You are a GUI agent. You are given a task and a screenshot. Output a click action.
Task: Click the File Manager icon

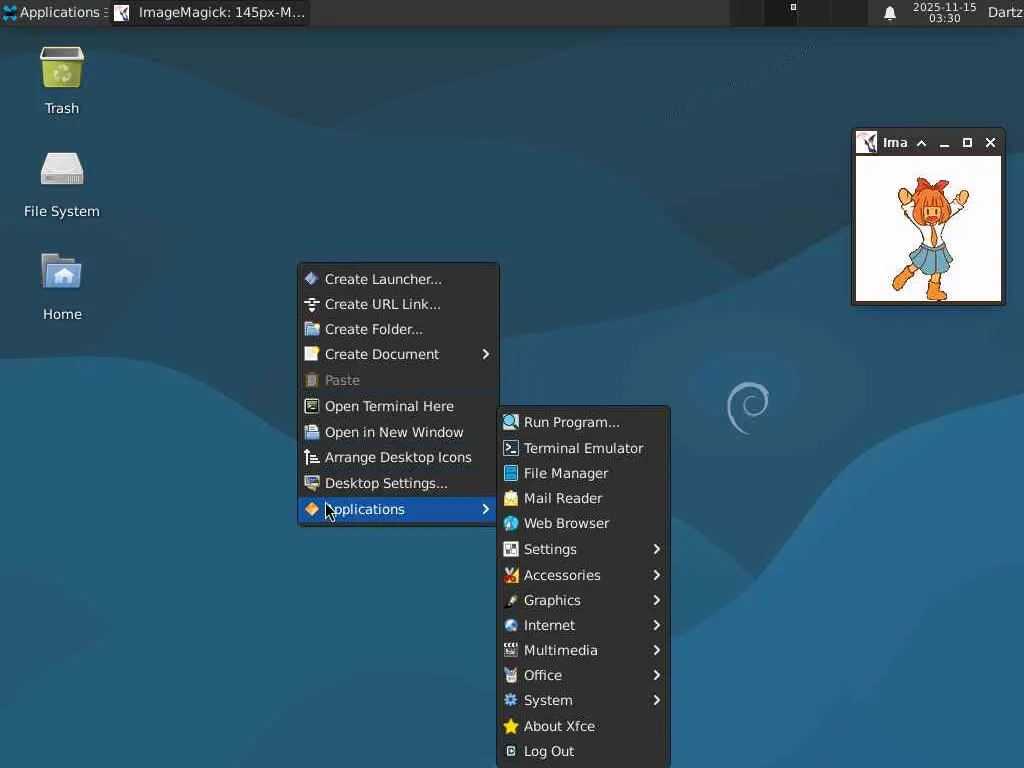click(511, 473)
